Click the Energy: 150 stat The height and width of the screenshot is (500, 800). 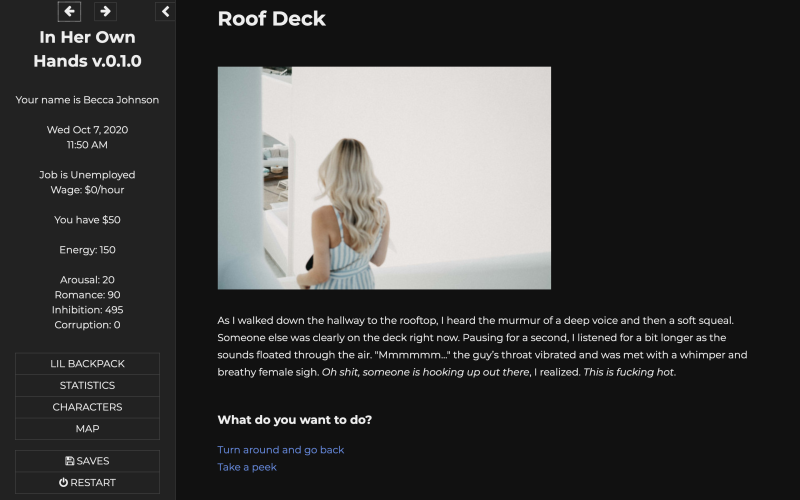(87, 250)
